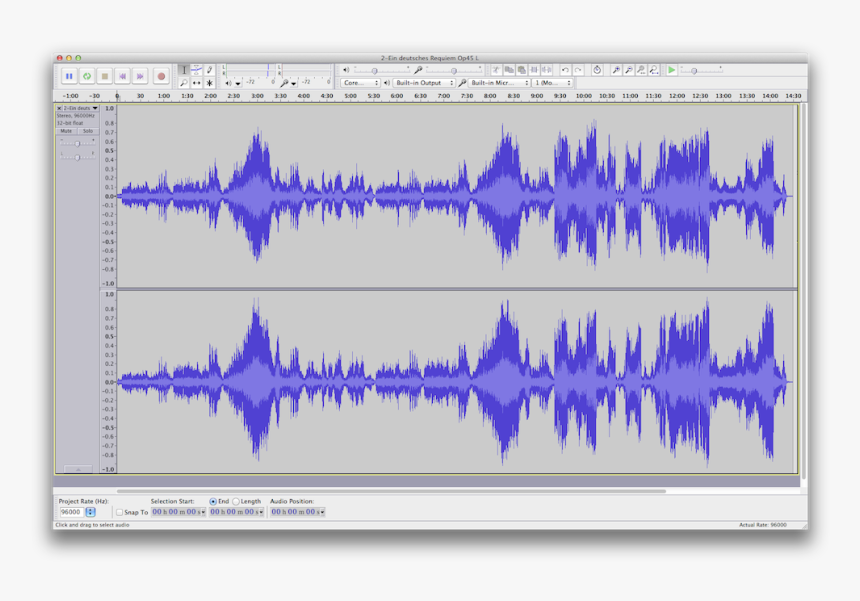Click the Redo arrow icon
Screen dimensions: 860x601
tap(578, 70)
